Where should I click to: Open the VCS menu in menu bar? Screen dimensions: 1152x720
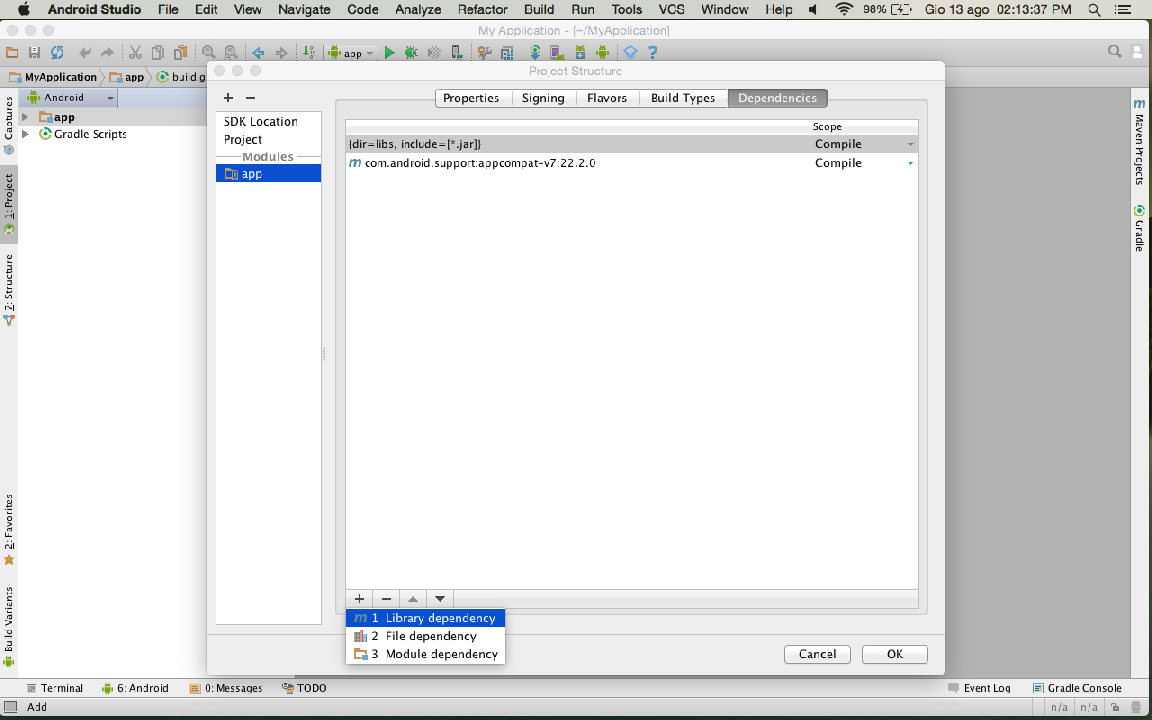672,10
